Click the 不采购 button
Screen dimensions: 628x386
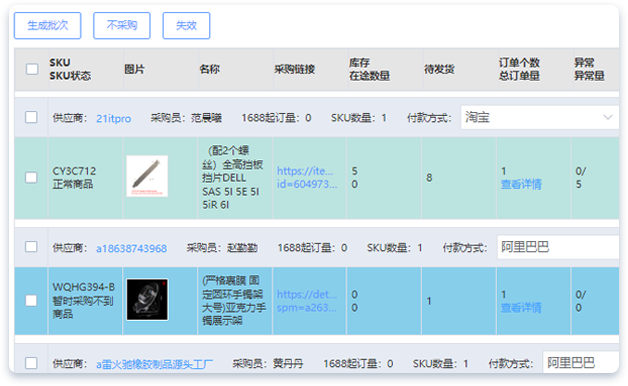122,26
